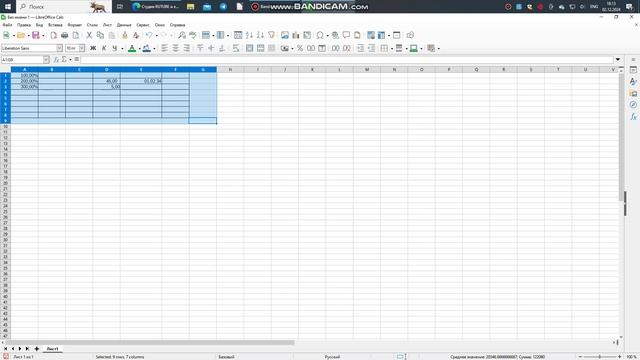Click the zoom in plus button
This screenshot has width=640, height=360.
(620, 357)
